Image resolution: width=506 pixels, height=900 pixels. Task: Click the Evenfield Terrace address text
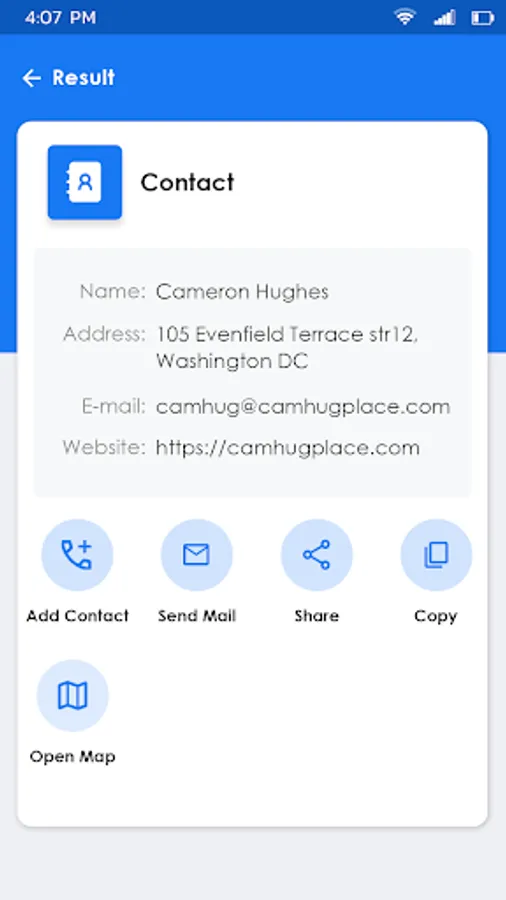(287, 347)
